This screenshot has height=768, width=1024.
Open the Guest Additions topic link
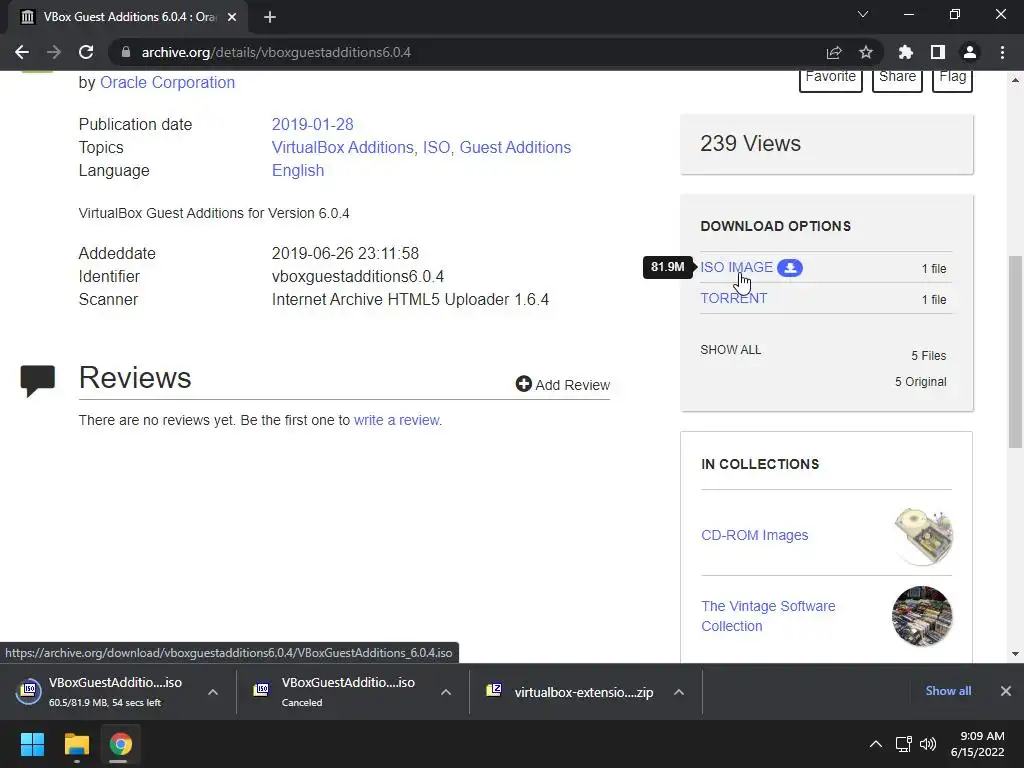click(515, 148)
